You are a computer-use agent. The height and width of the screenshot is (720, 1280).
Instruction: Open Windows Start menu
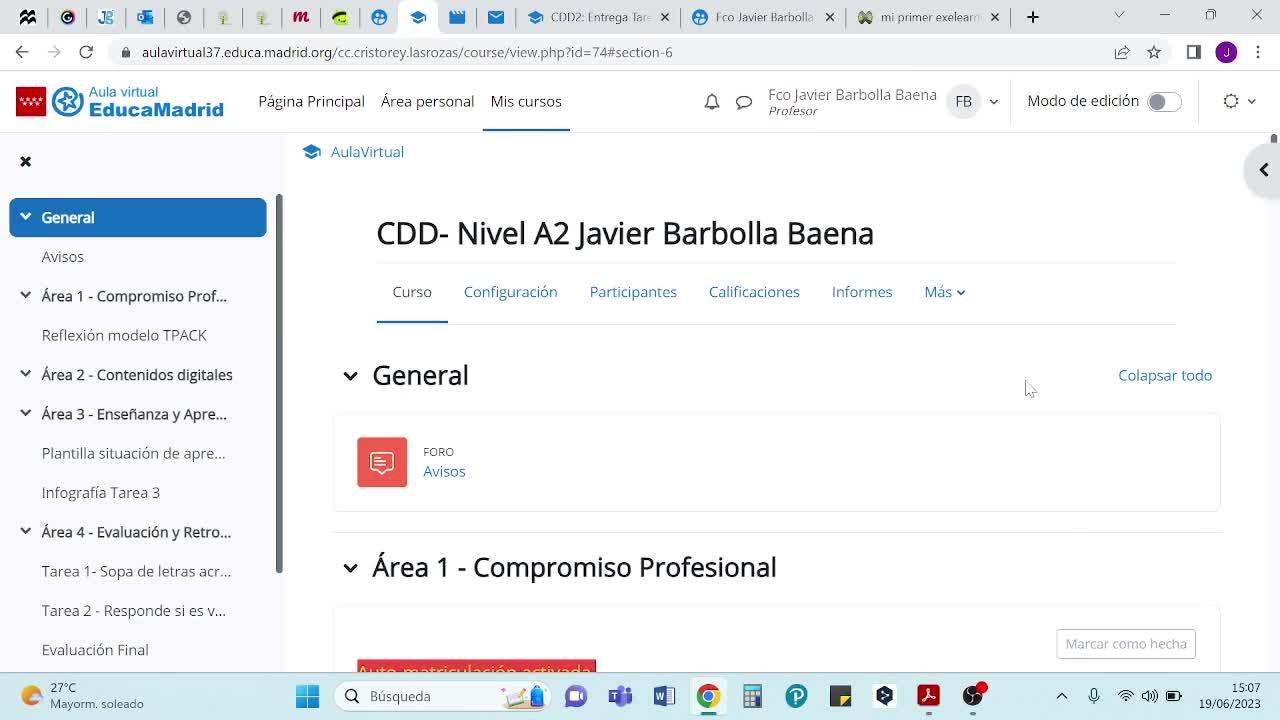307,696
